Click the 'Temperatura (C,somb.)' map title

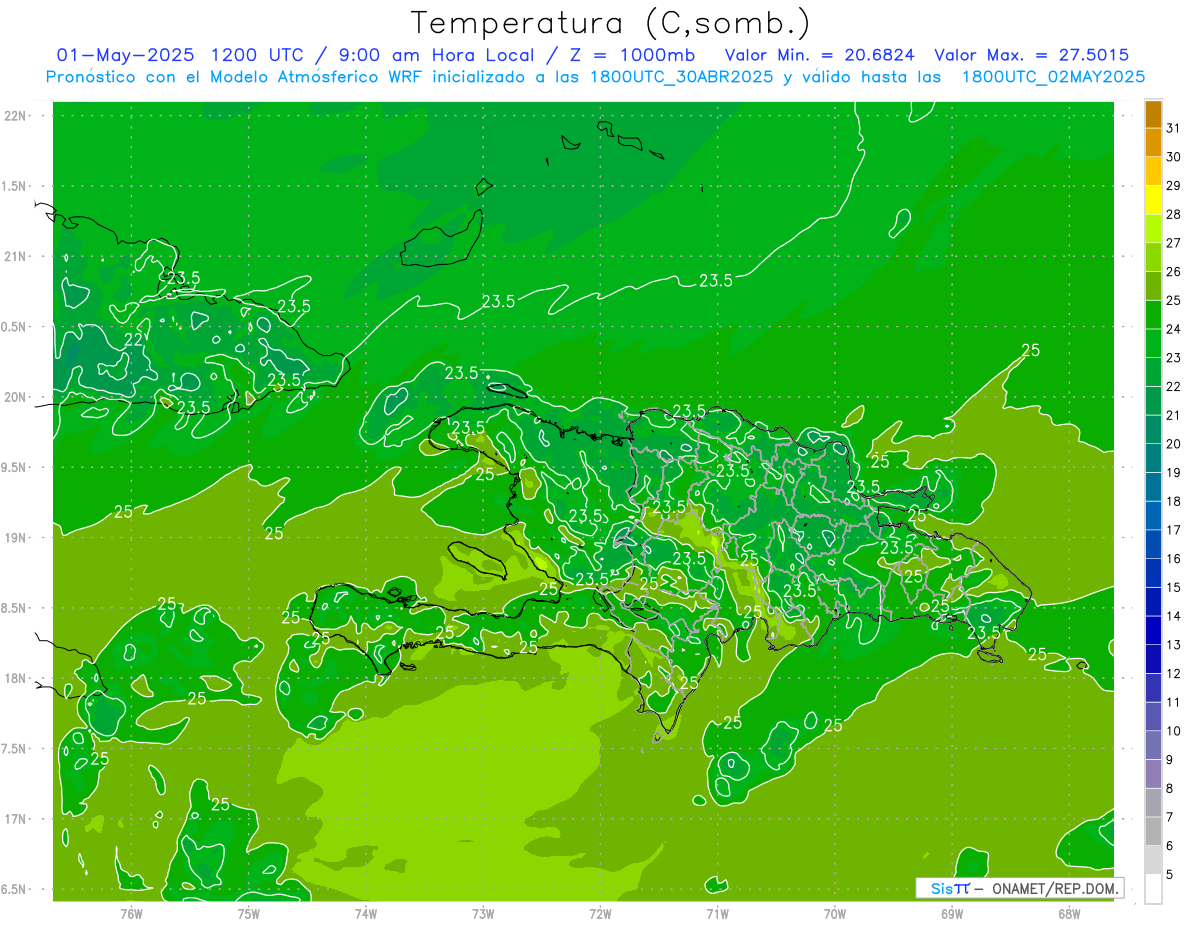(x=611, y=24)
